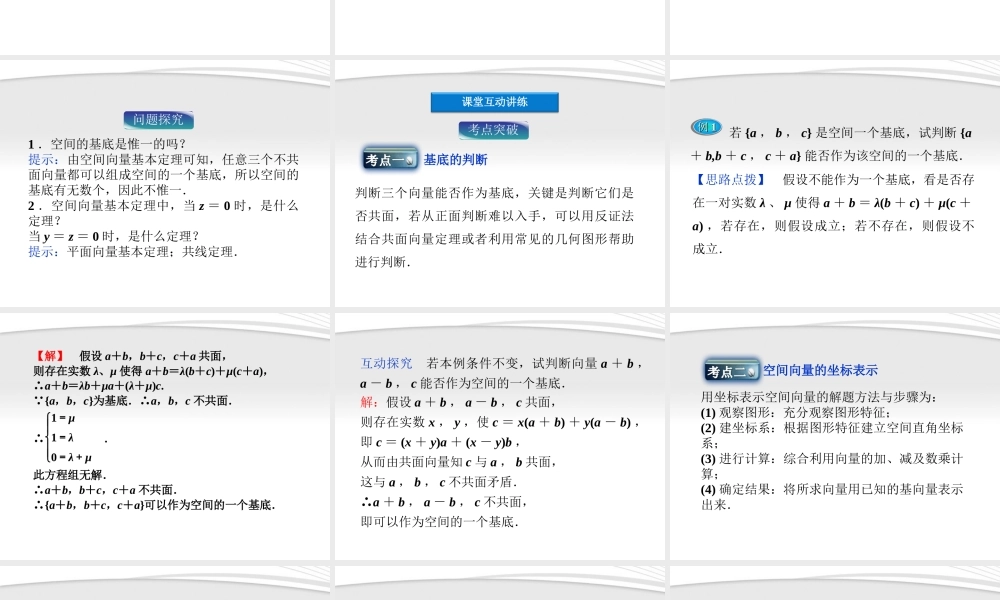The image size is (1000, 600).
Task: Click the 考点一 label icon
Action: point(390,159)
